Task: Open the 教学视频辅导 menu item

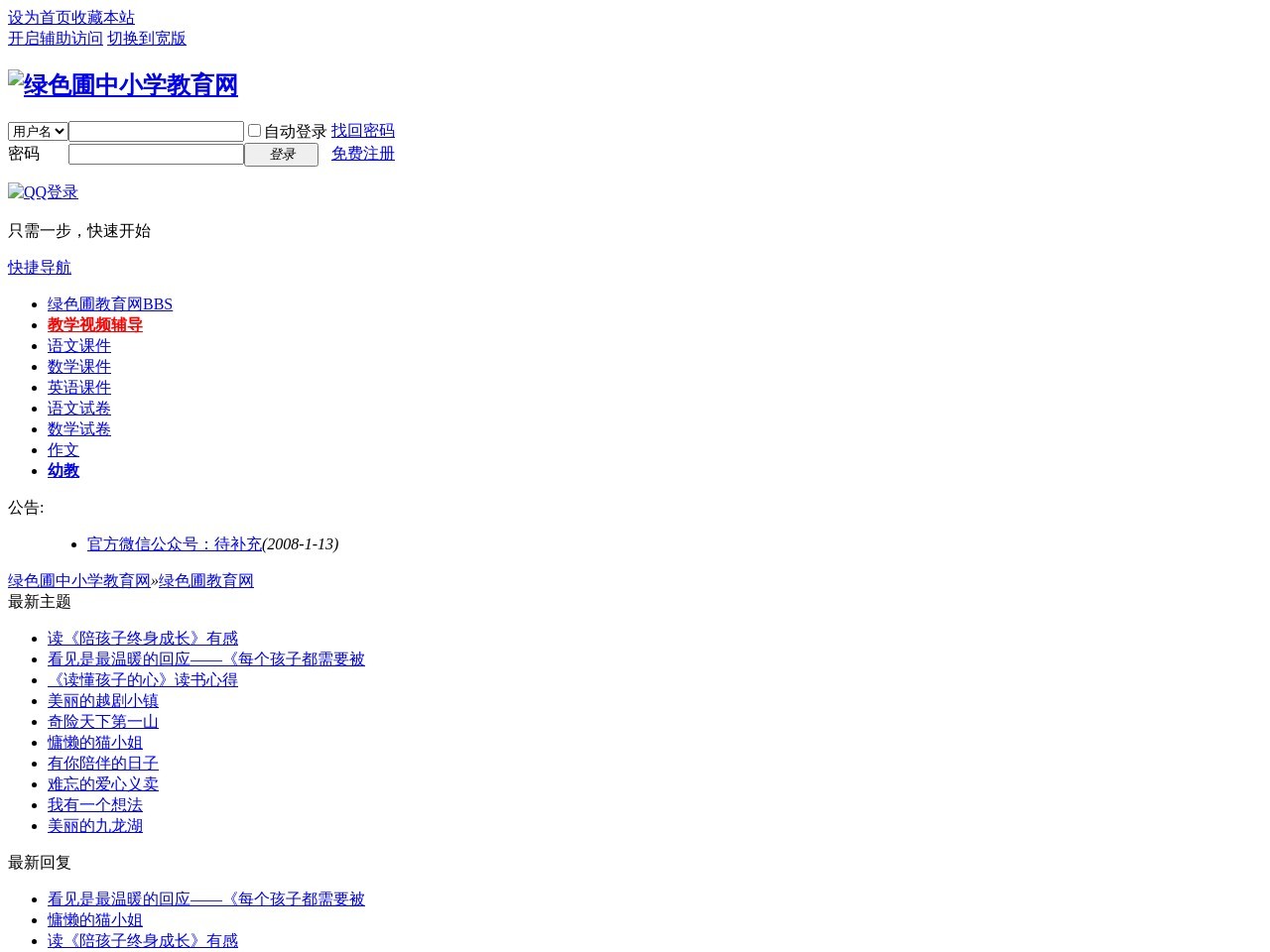Action: [95, 325]
